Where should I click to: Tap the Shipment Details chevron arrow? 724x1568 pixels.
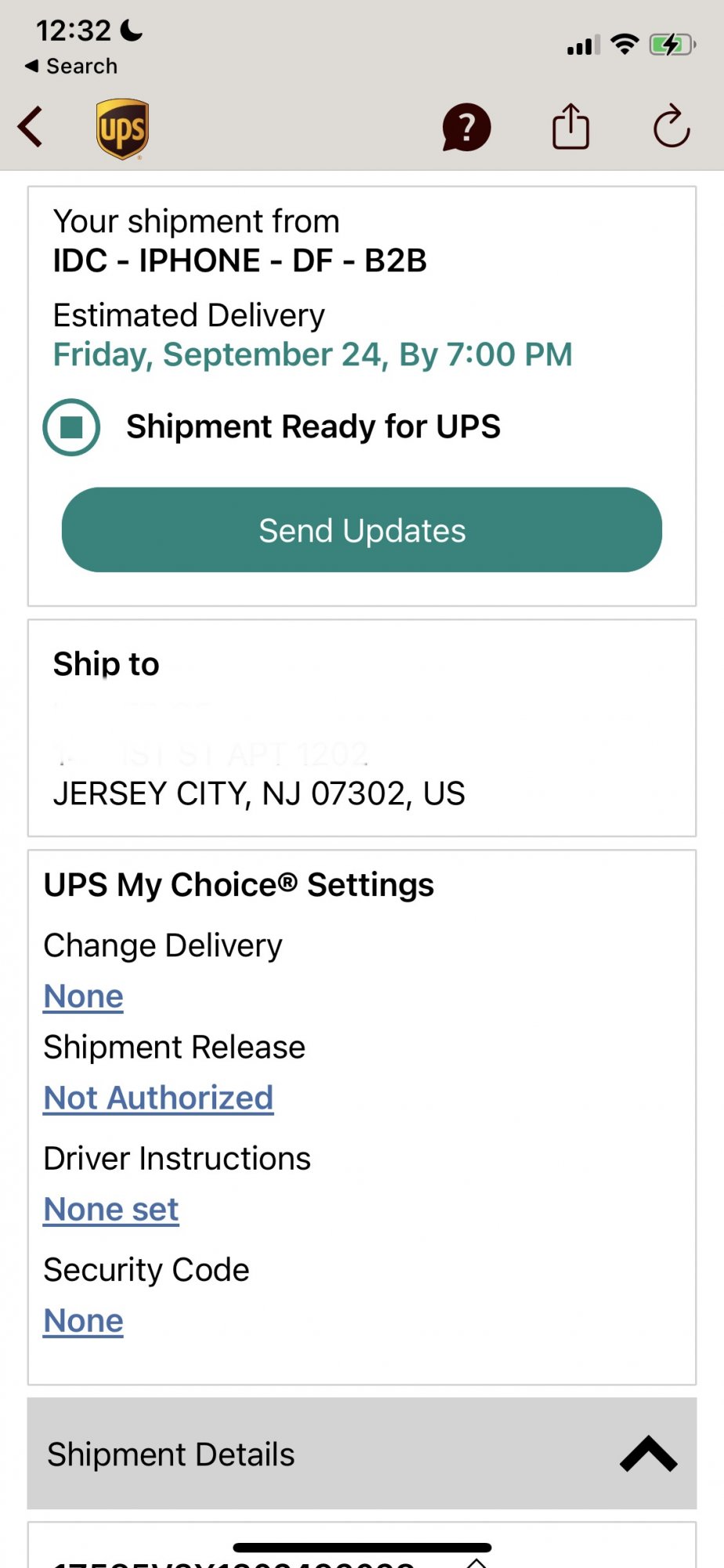648,1454
